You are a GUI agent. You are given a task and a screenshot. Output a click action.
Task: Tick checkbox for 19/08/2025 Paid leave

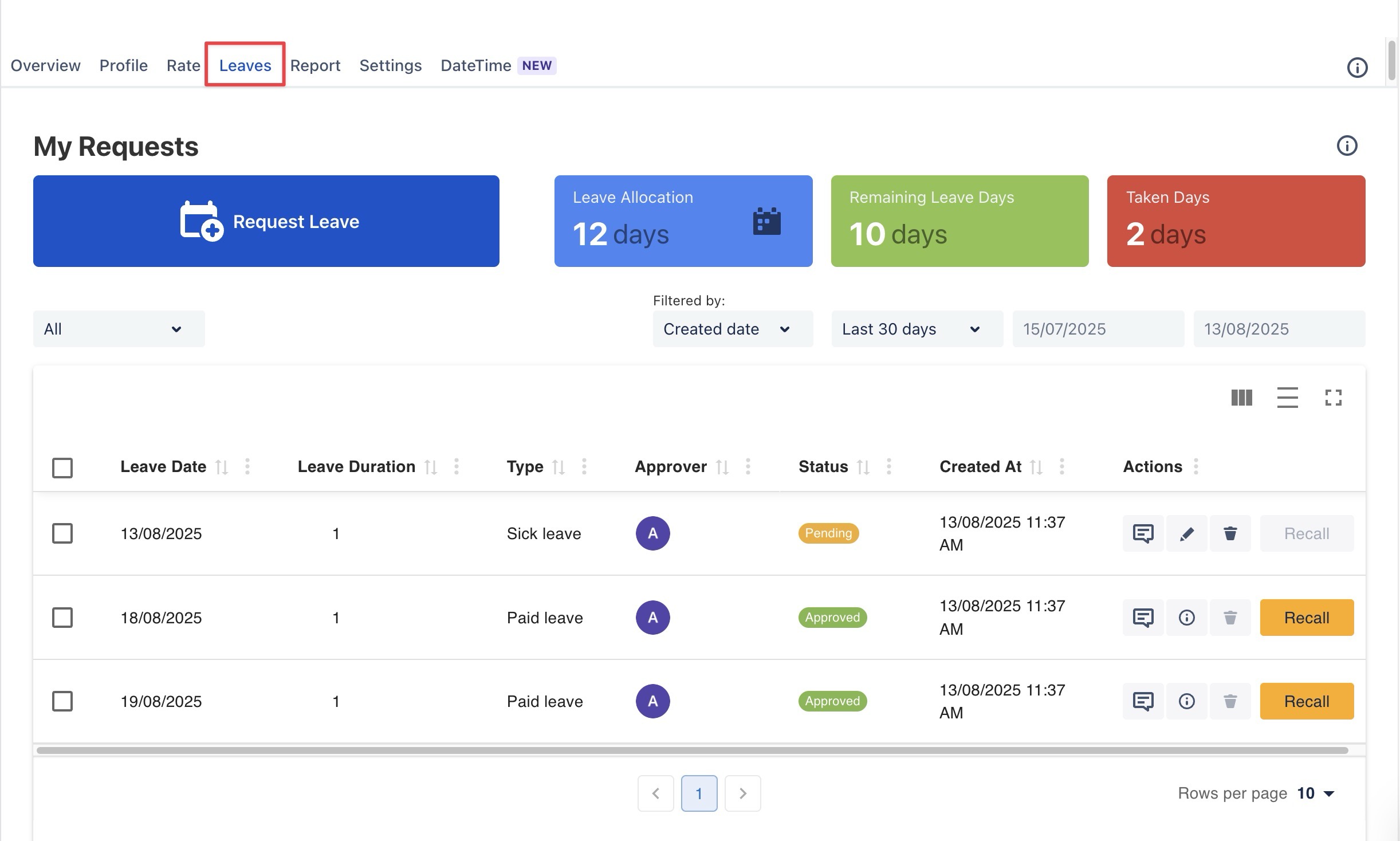point(62,701)
